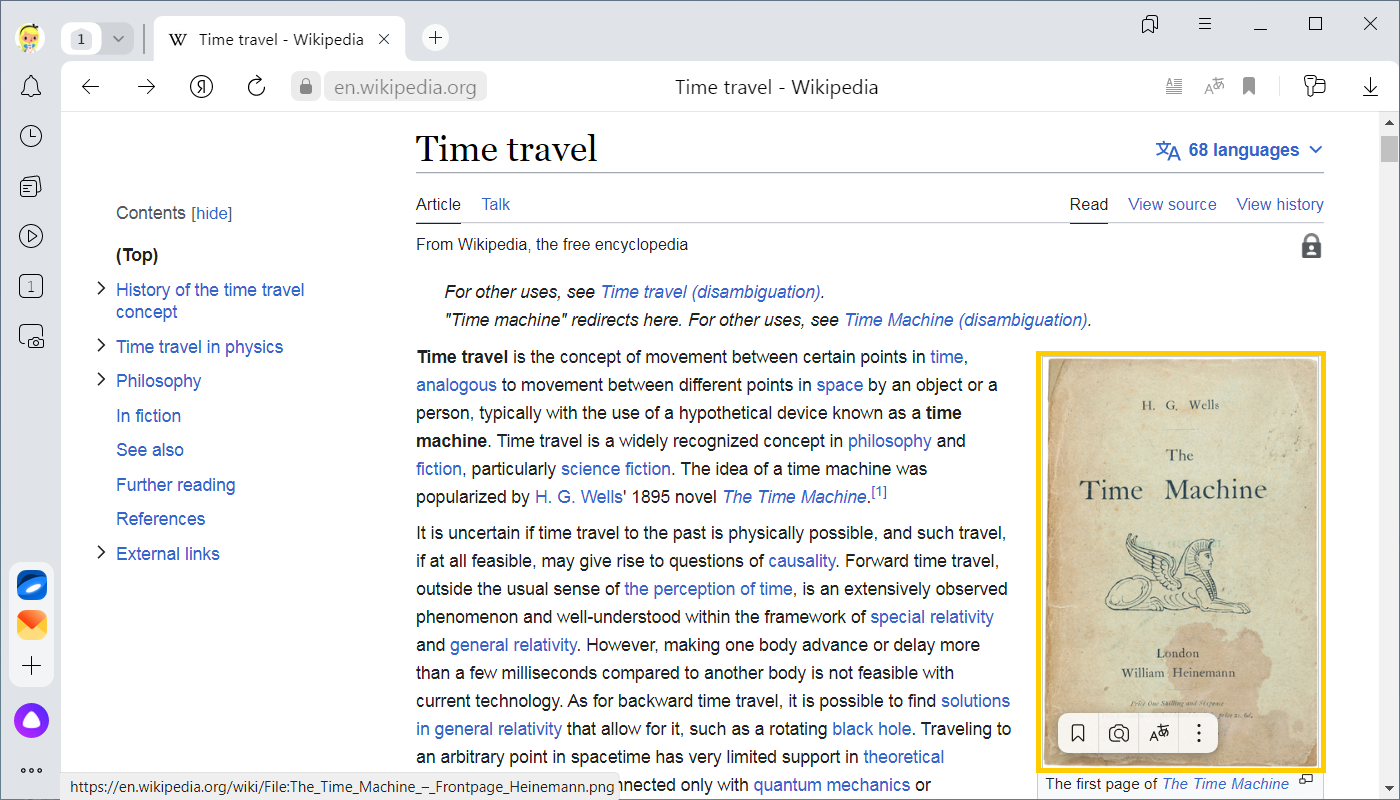Image resolution: width=1400 pixels, height=800 pixels.
Task: Open more options on the image overlay
Action: 1199,734
